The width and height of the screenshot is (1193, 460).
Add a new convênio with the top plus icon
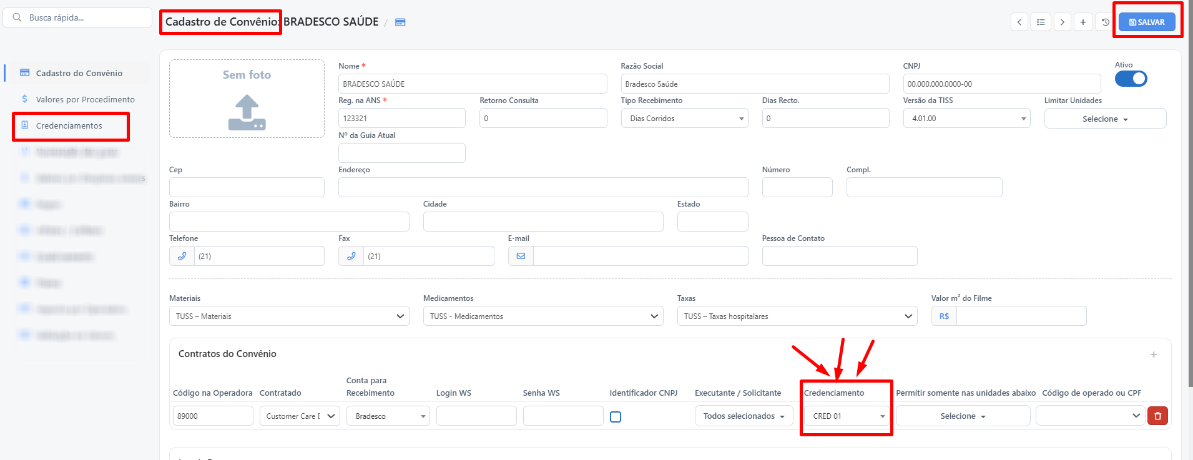(1083, 22)
